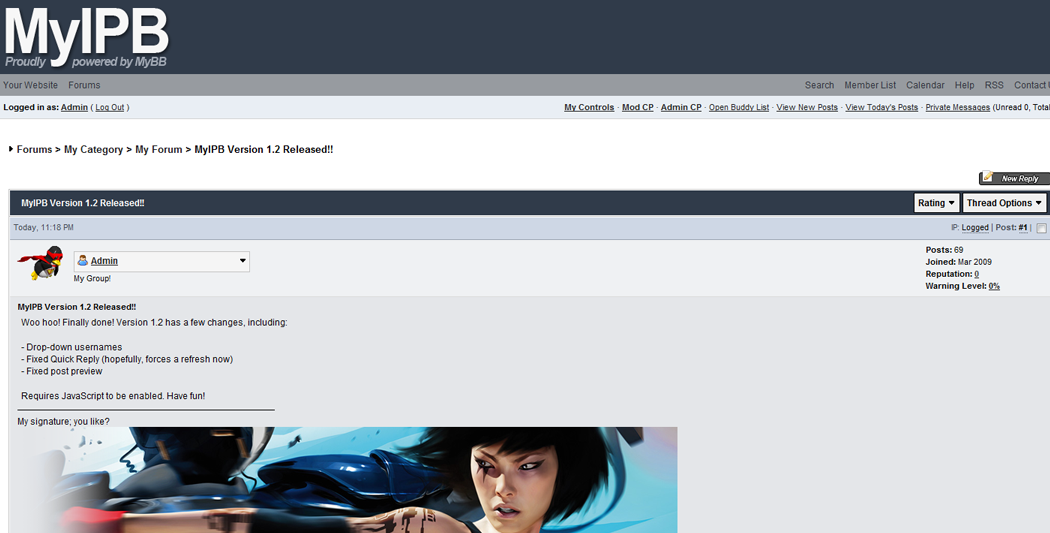The width and height of the screenshot is (1050, 533).
Task: Expand the Admin username drop-down arrow
Action: click(242, 261)
